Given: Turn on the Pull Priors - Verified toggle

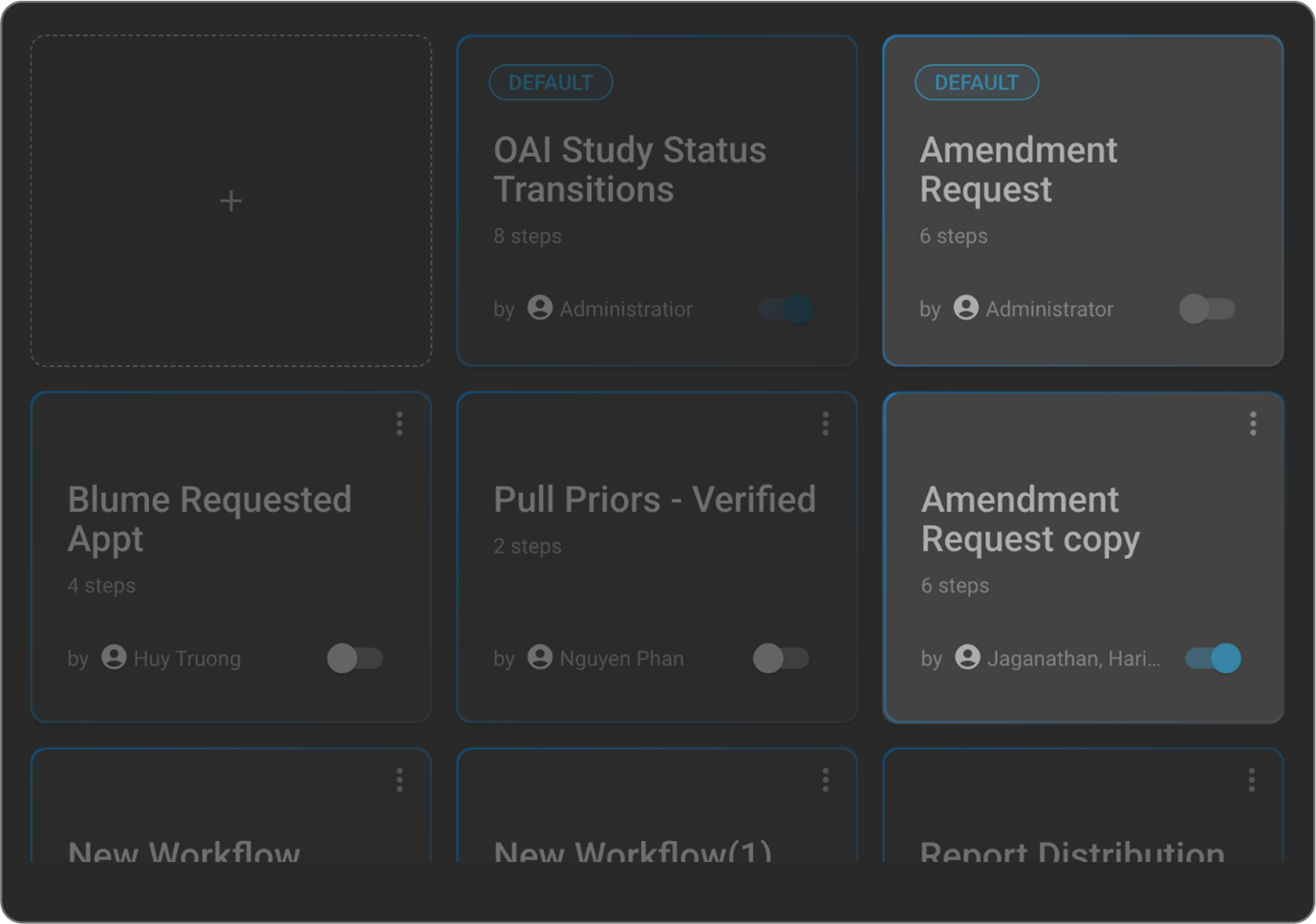Looking at the screenshot, I should 781,658.
